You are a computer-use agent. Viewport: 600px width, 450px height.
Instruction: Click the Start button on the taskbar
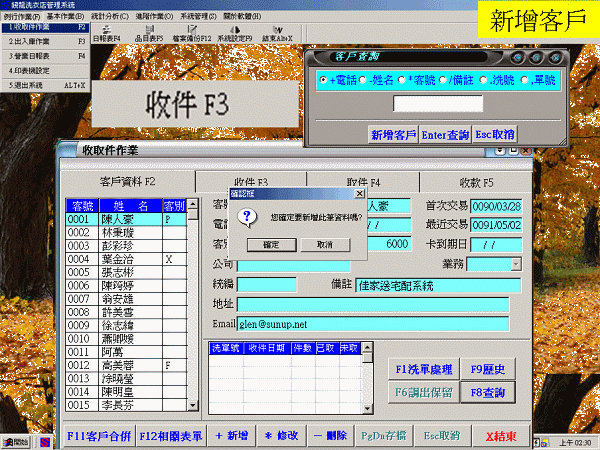14,442
